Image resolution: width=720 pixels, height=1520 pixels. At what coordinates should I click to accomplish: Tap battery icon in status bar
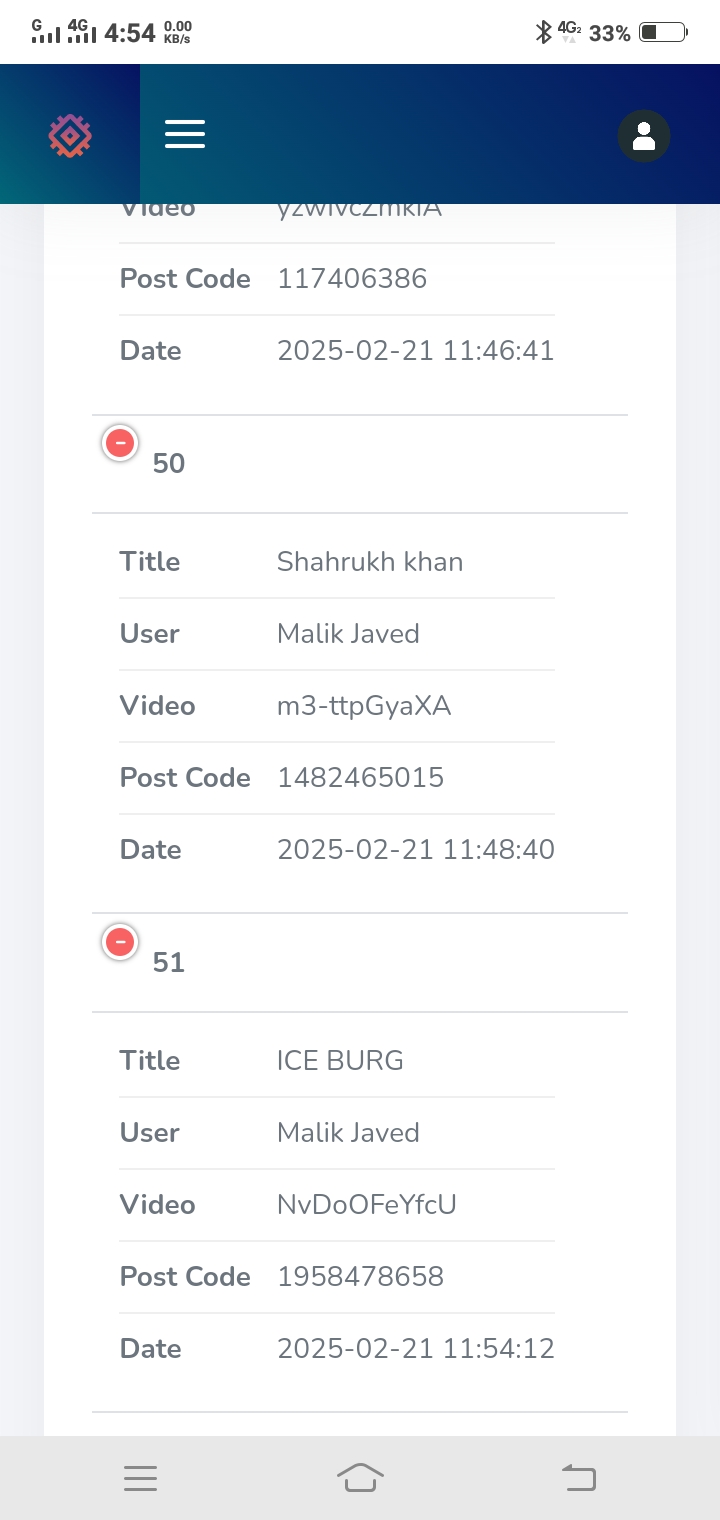click(663, 32)
